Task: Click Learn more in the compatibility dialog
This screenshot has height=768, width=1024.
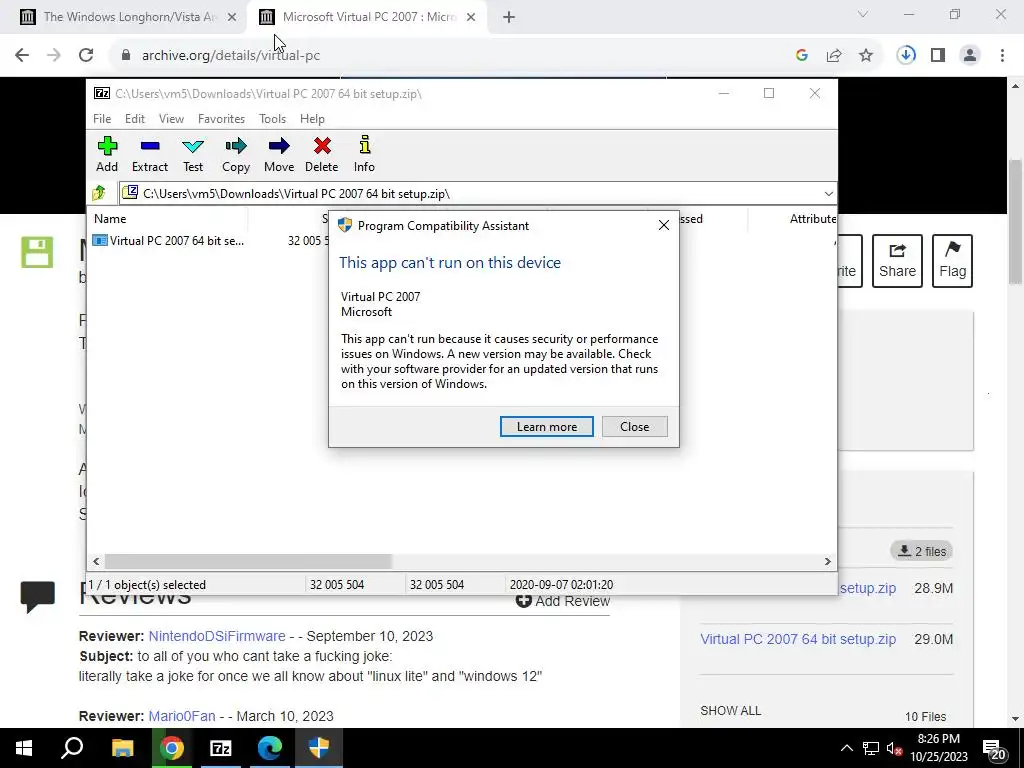Action: coord(547,426)
